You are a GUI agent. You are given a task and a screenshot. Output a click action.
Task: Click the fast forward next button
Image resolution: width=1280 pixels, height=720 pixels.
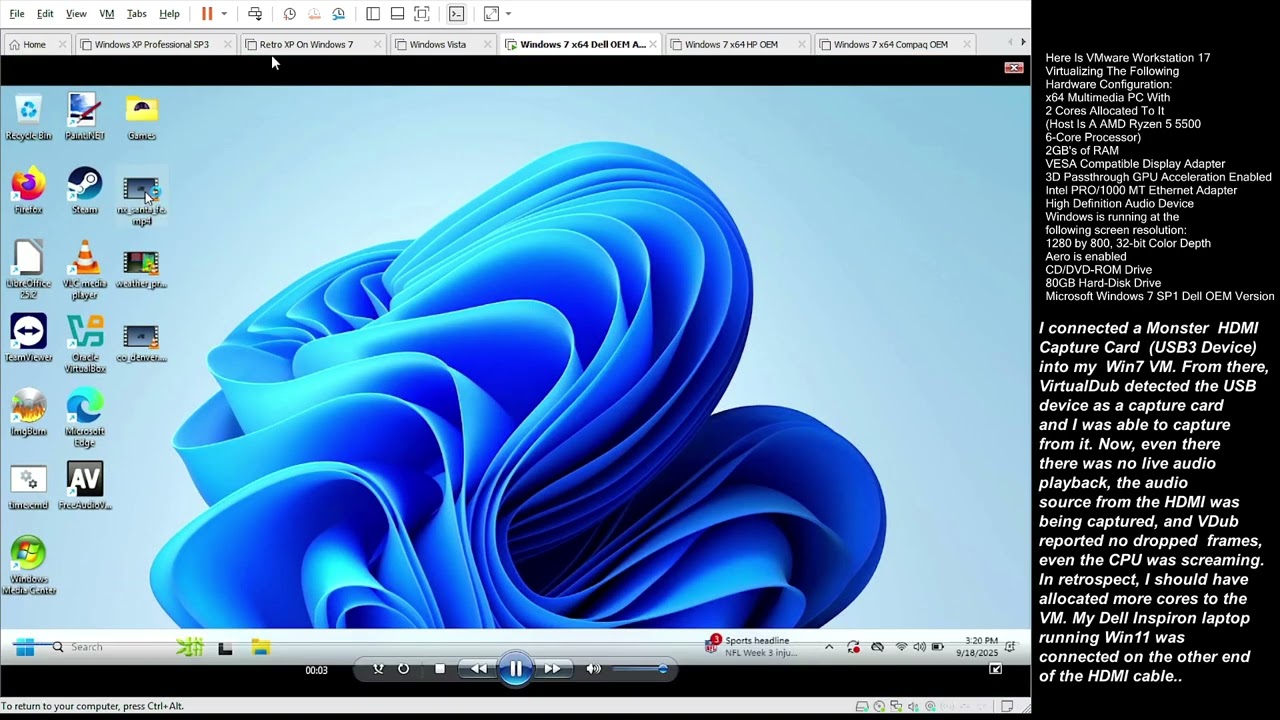[x=551, y=669]
